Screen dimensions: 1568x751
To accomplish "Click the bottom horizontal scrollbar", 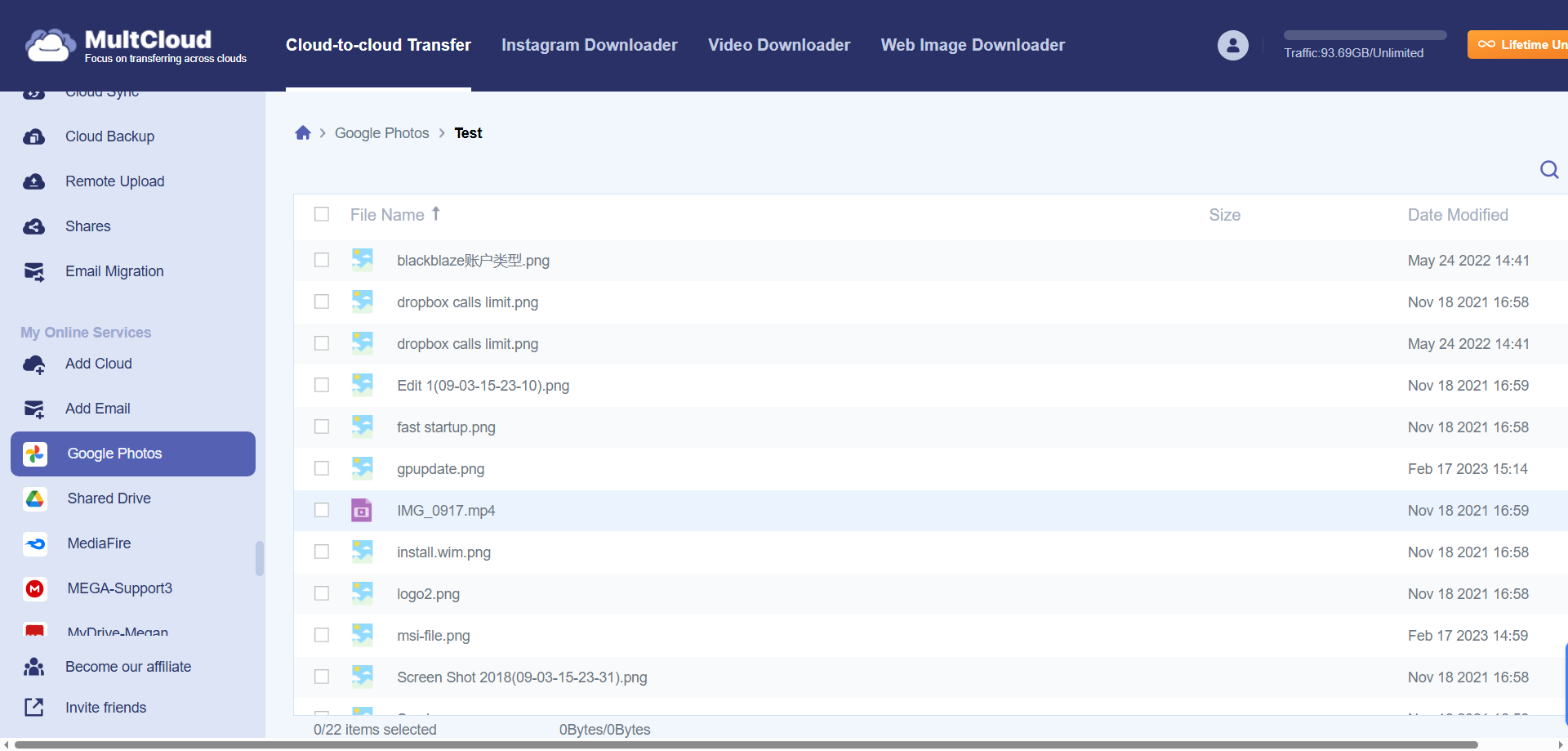I will point(746,744).
